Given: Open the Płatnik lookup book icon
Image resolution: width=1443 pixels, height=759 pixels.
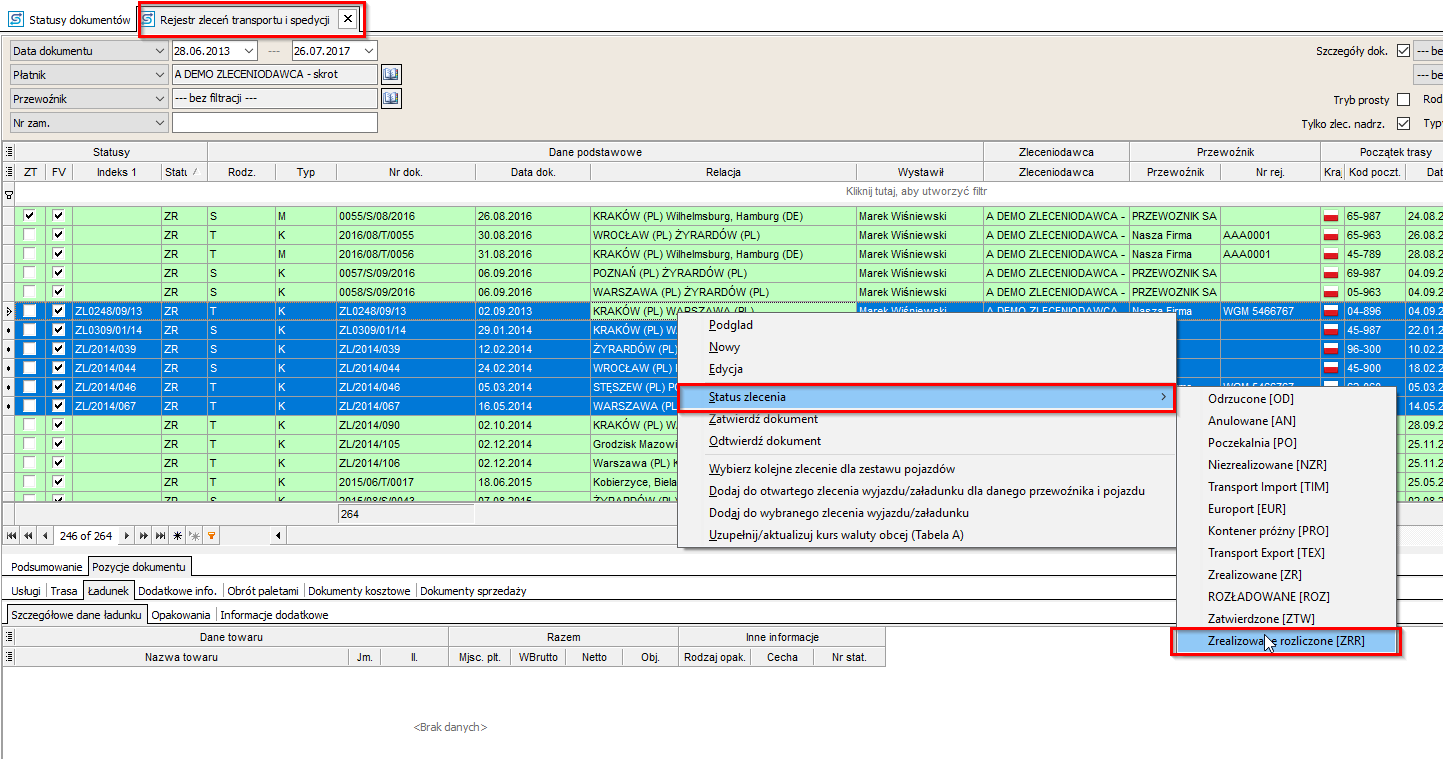Looking at the screenshot, I should coord(391,74).
